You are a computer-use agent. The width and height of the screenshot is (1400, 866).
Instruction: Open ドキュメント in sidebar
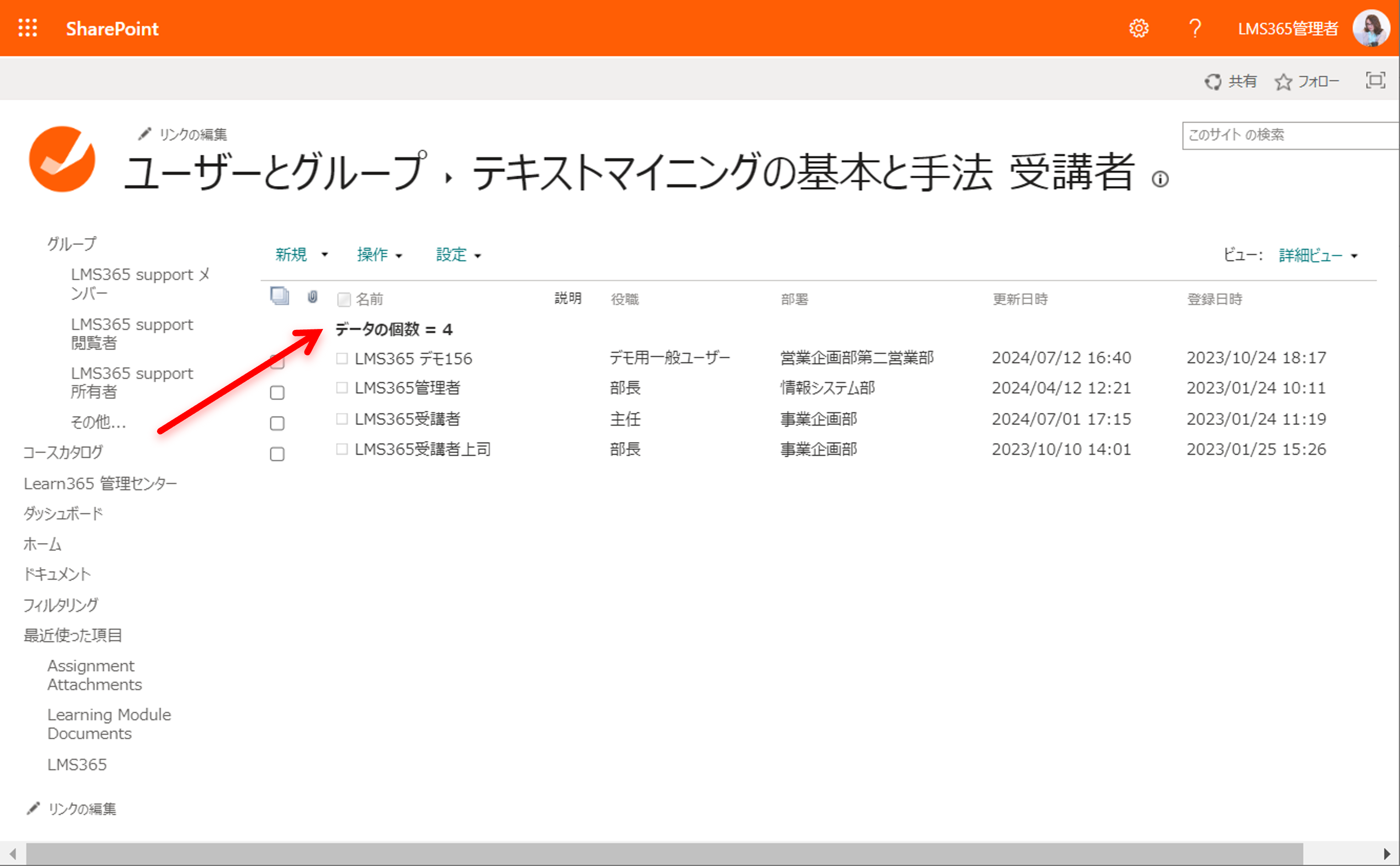point(56,574)
